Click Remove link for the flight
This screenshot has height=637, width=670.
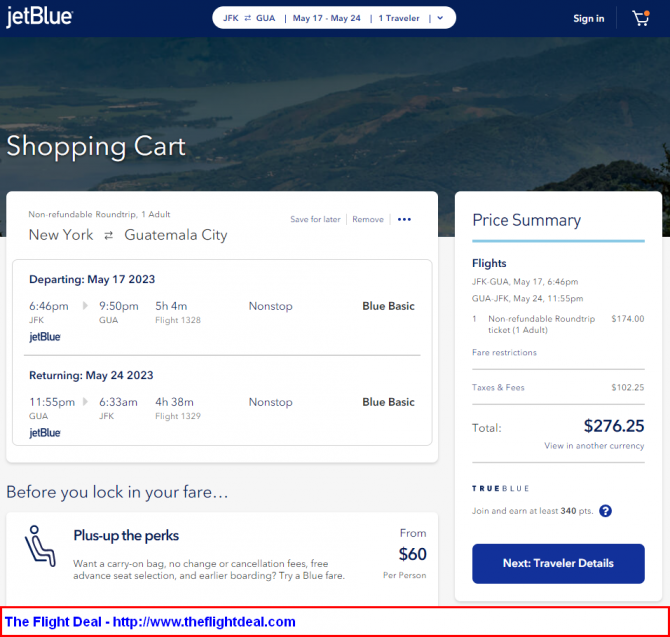tap(368, 220)
